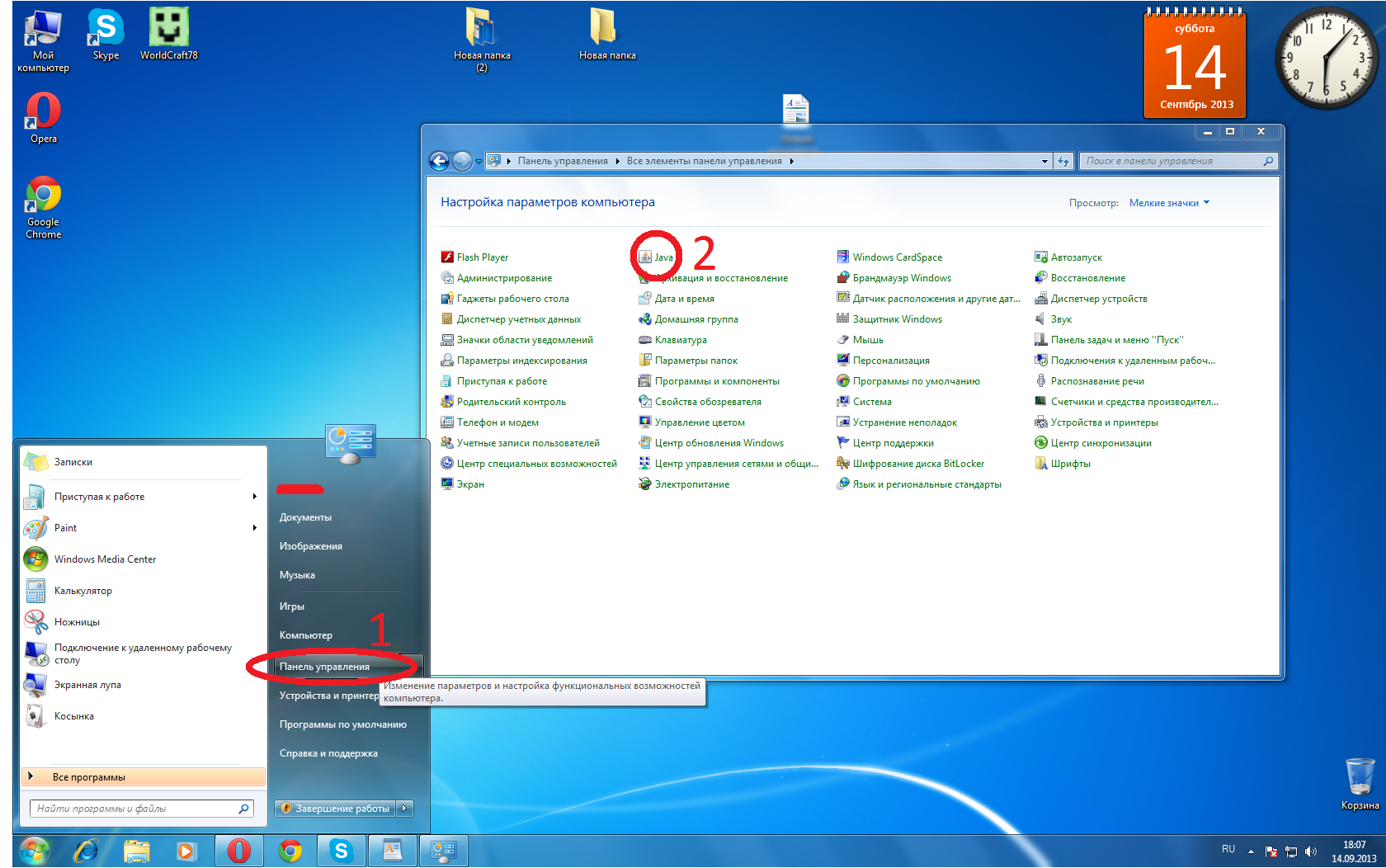Open Документы in Start menu

click(x=305, y=517)
